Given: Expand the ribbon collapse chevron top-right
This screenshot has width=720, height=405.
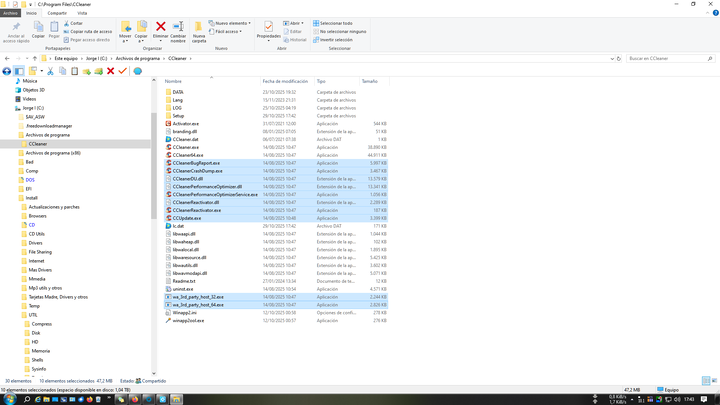Looking at the screenshot, I should (707, 13).
